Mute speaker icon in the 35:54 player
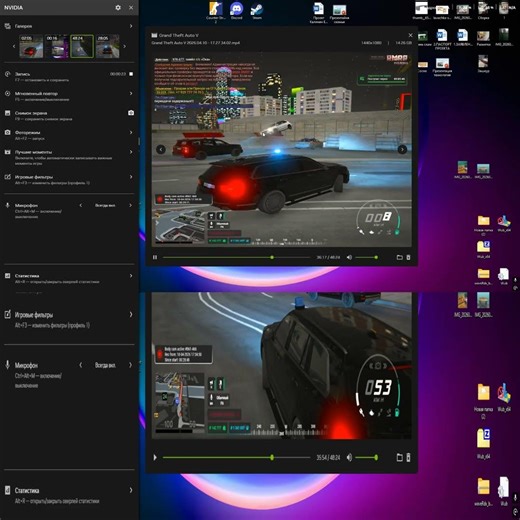Image resolution: width=520 pixels, height=520 pixels. [349, 458]
